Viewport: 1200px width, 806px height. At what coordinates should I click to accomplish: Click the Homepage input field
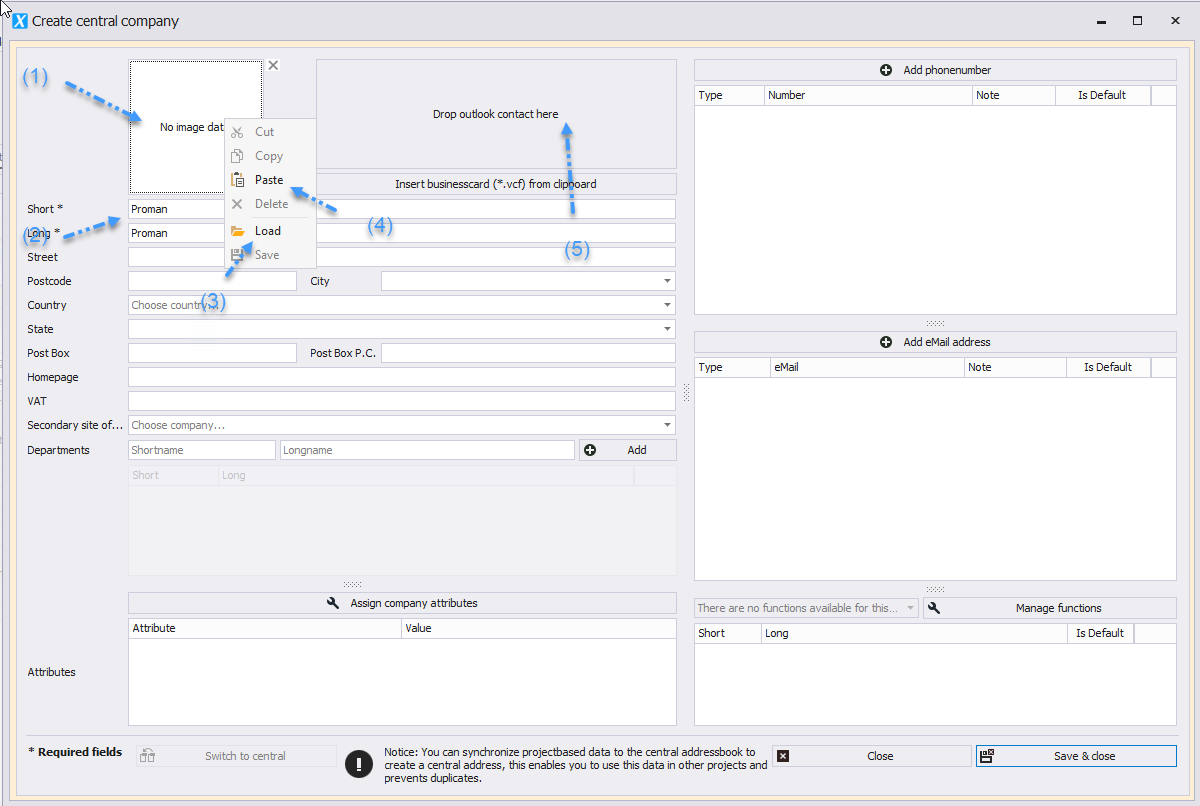402,377
